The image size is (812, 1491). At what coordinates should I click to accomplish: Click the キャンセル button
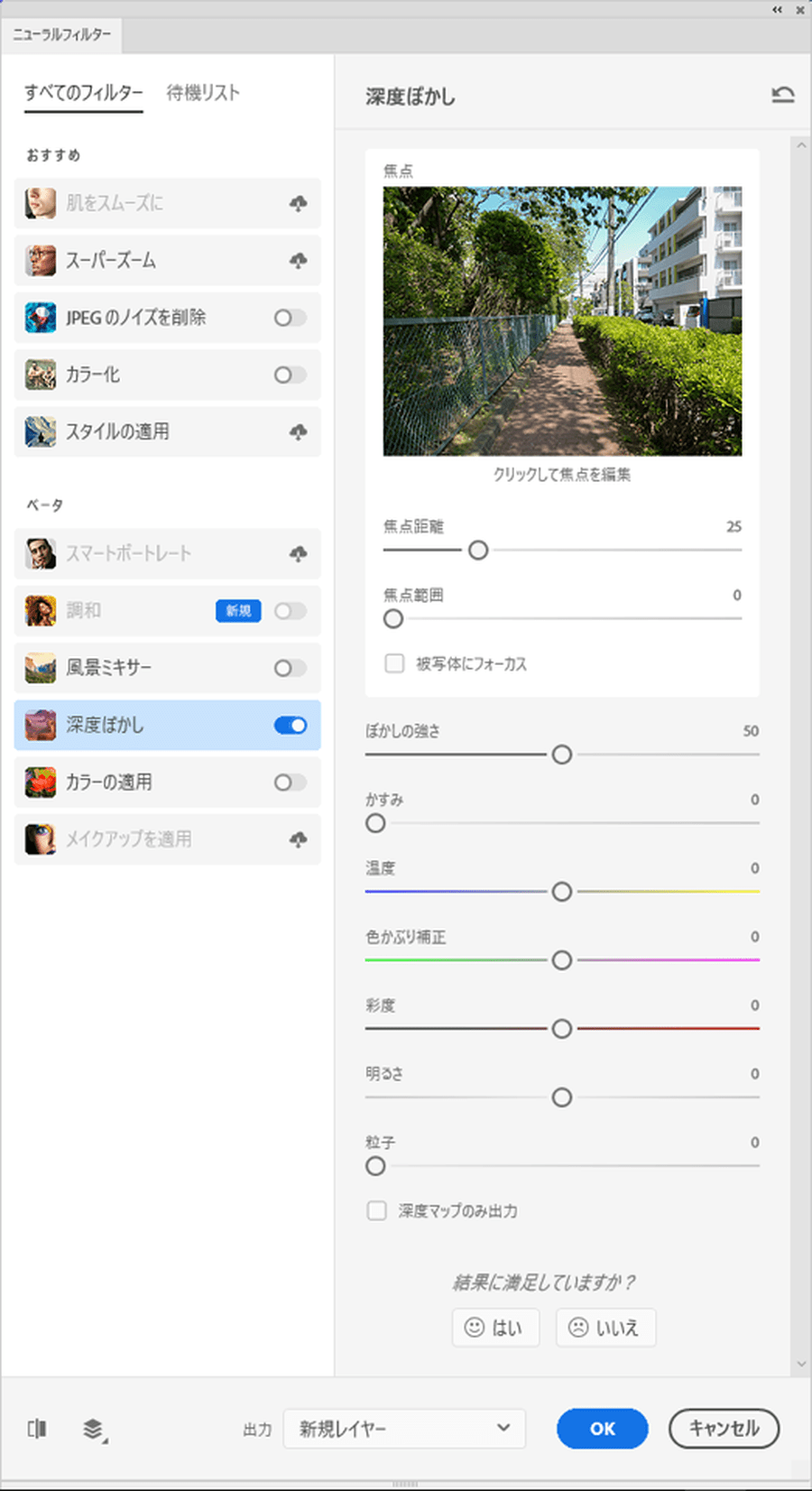[724, 1429]
